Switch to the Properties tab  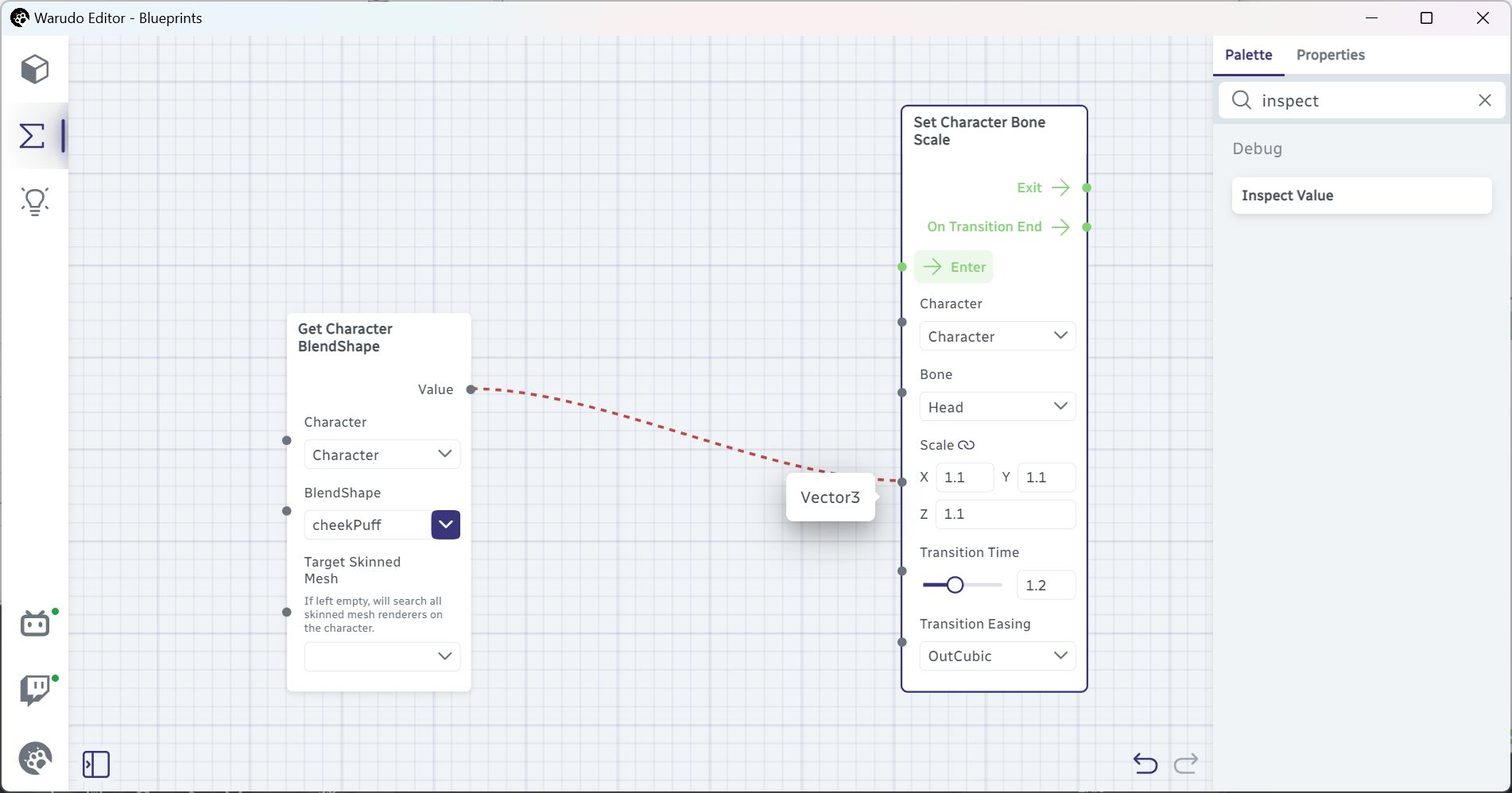tap(1330, 55)
